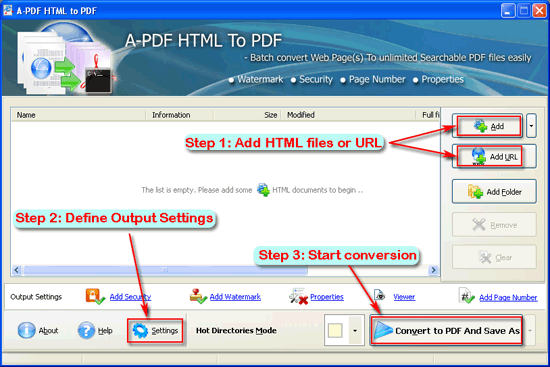Image resolution: width=550 pixels, height=367 pixels.
Task: Click the Add Watermark stamp icon
Action: [198, 296]
